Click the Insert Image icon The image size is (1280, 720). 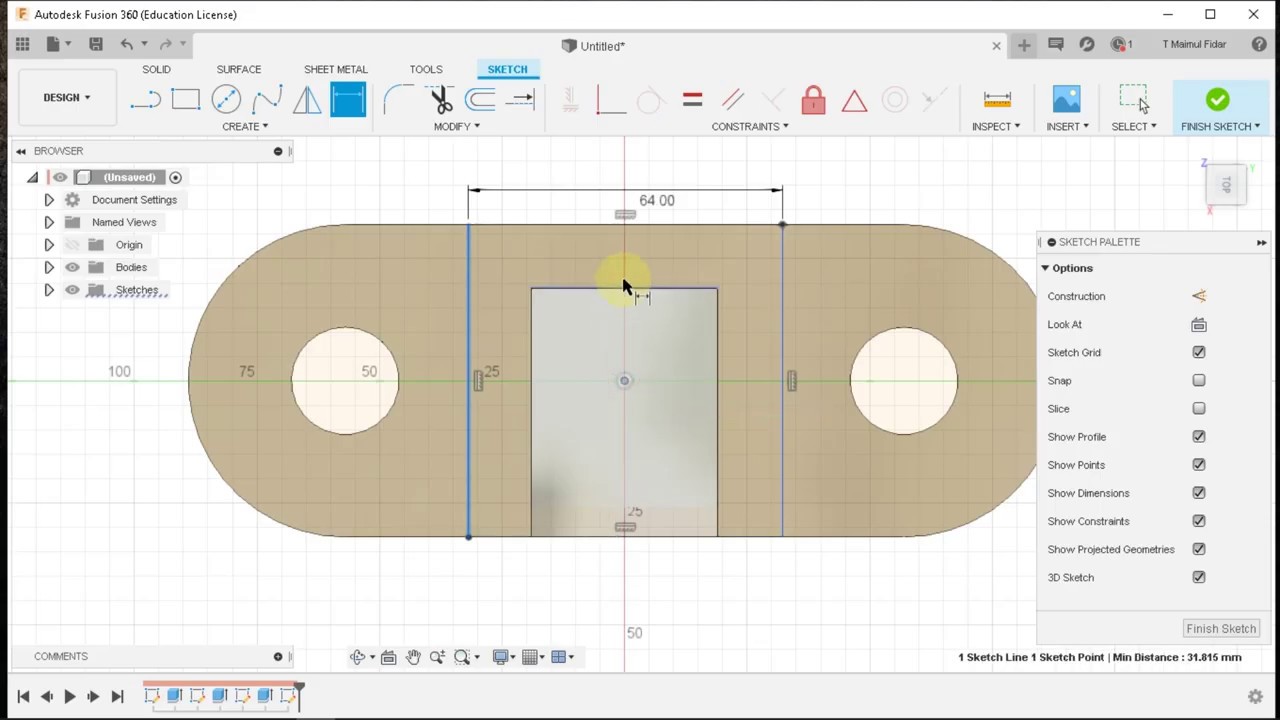click(x=1067, y=99)
